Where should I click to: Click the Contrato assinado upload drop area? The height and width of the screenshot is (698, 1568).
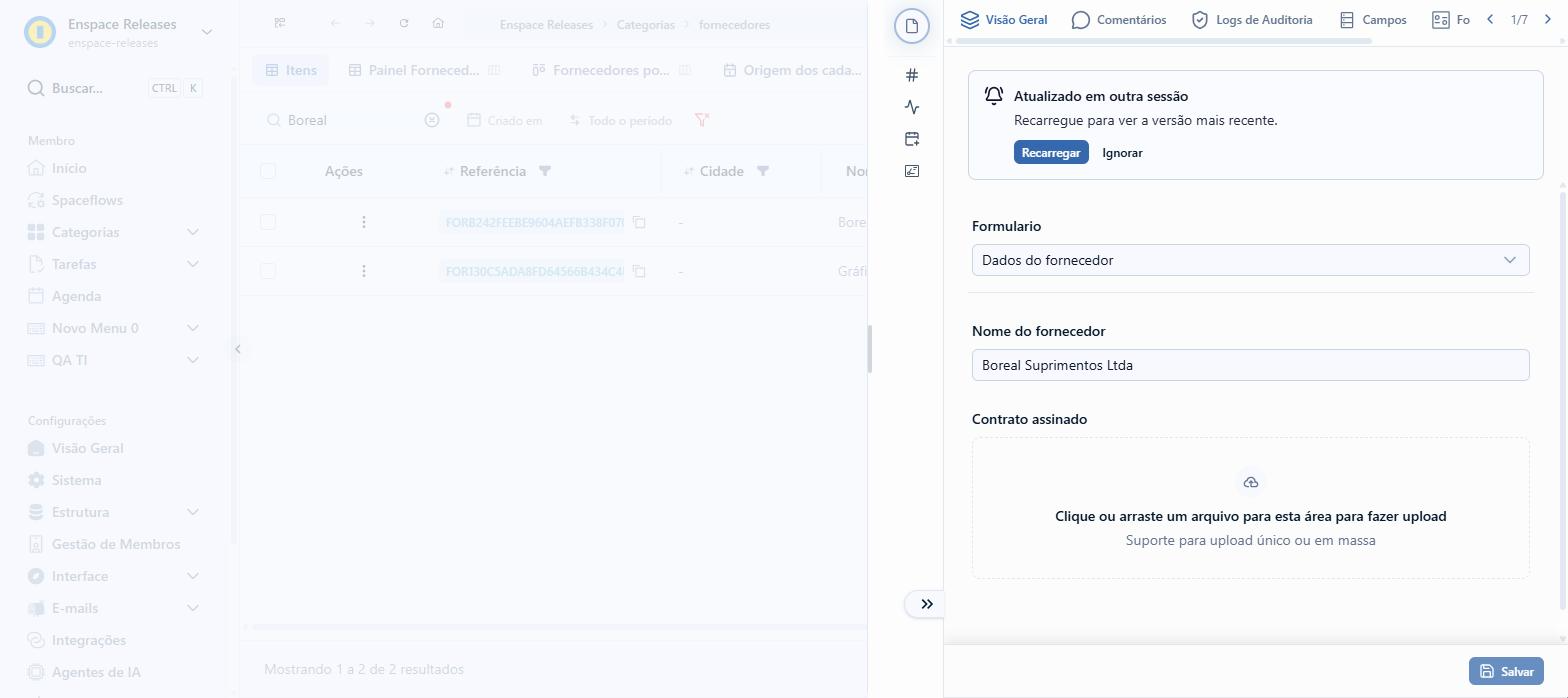coord(1250,508)
